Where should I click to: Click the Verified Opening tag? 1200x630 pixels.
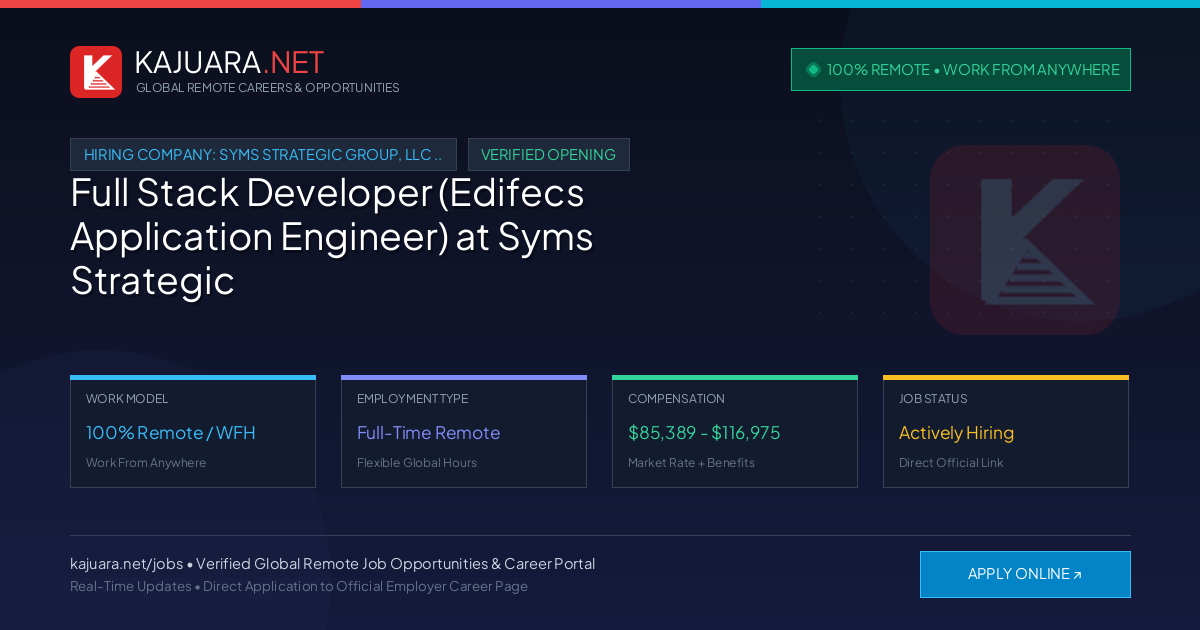pos(548,154)
